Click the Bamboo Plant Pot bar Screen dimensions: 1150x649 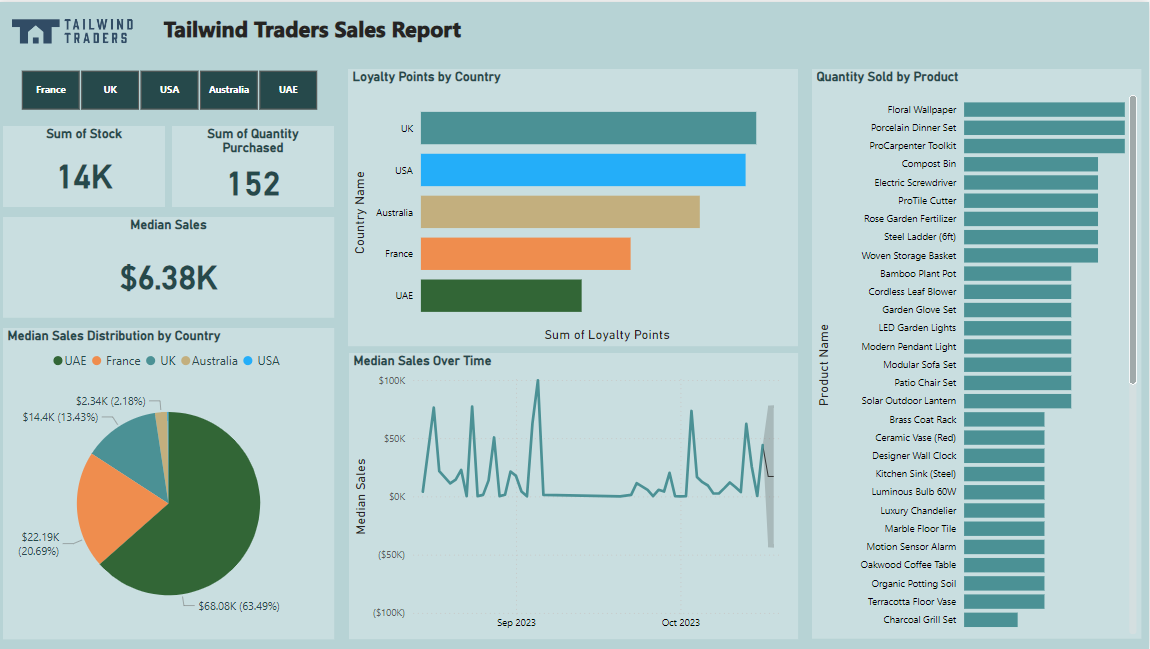(x=1018, y=274)
